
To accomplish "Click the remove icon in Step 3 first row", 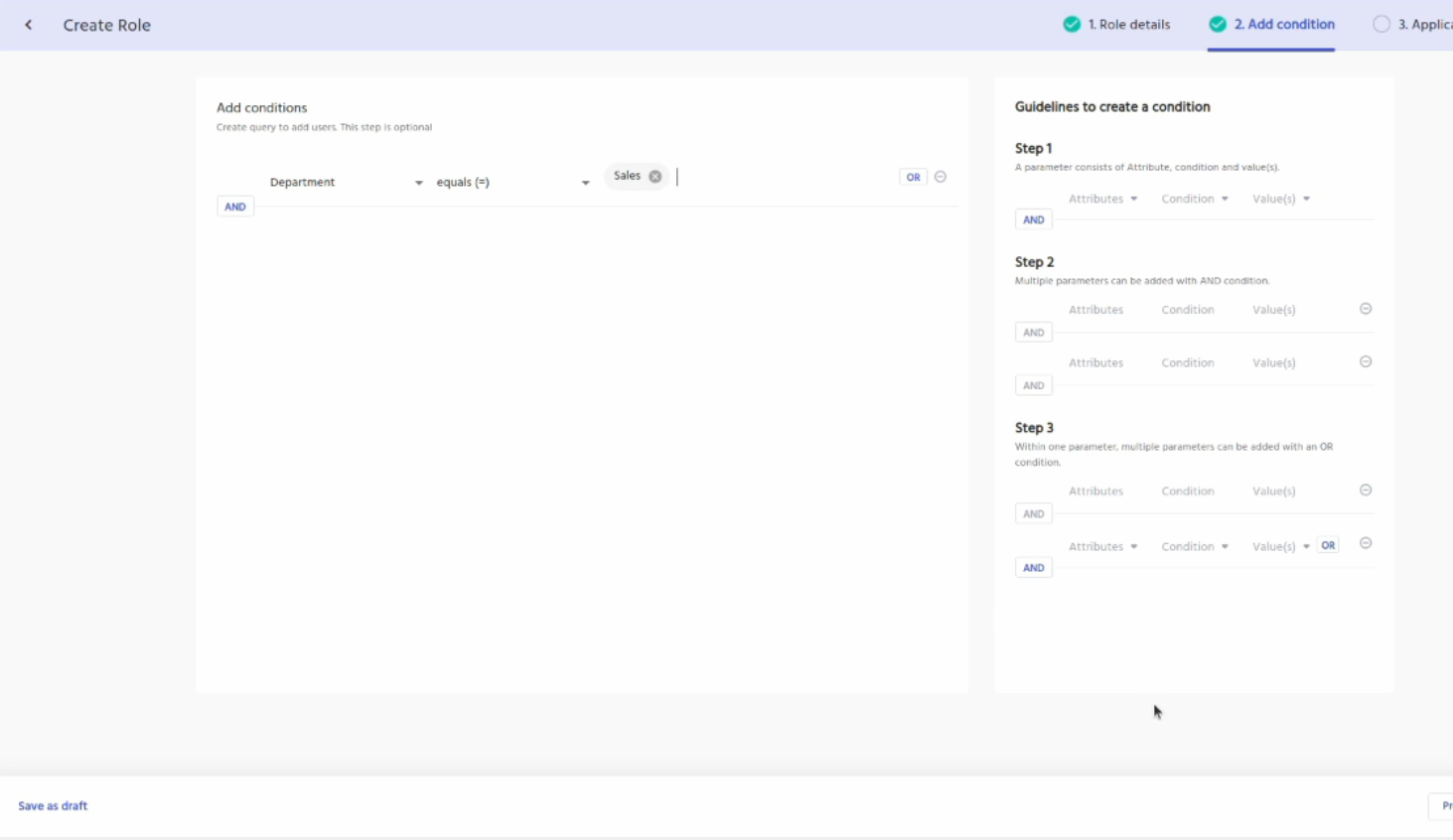I will [x=1366, y=490].
